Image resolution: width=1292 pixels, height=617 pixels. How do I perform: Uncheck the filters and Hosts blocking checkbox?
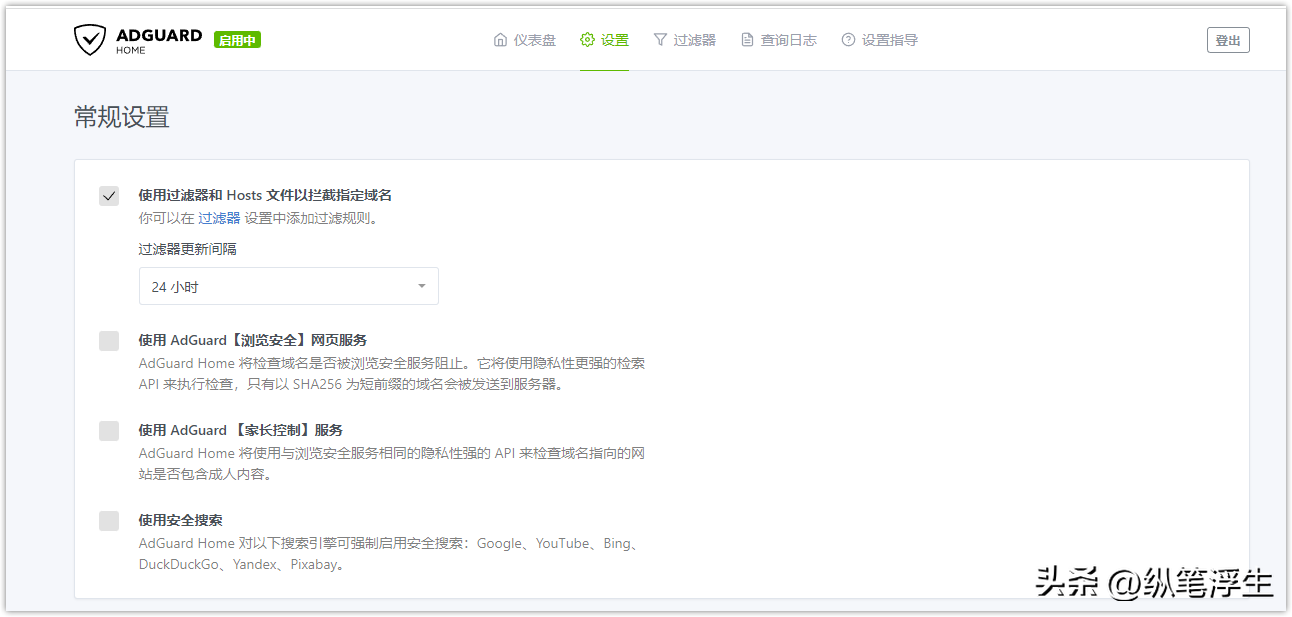pyautogui.click(x=109, y=196)
